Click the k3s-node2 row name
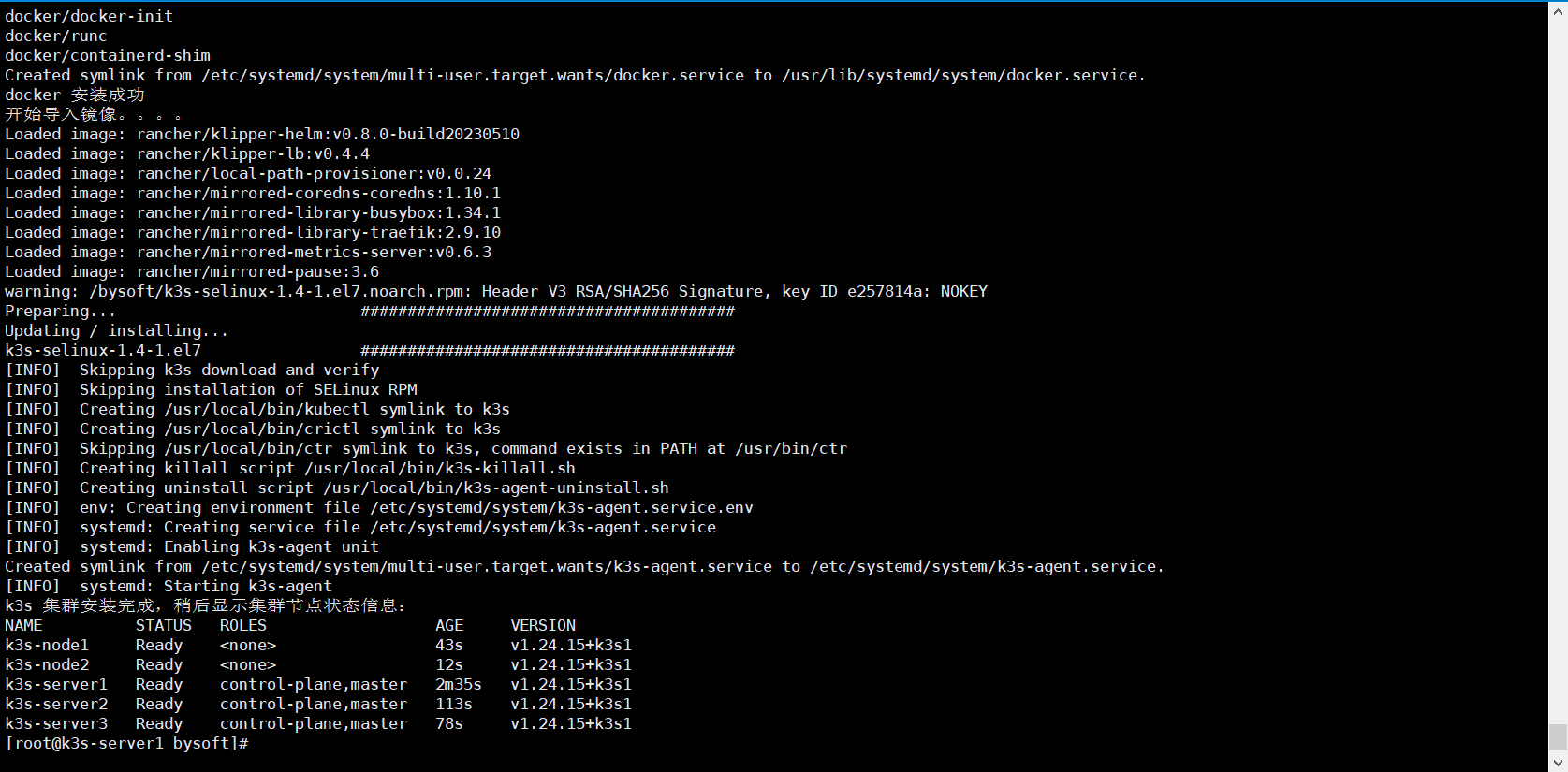This screenshot has height=772, width=1568. [x=47, y=664]
